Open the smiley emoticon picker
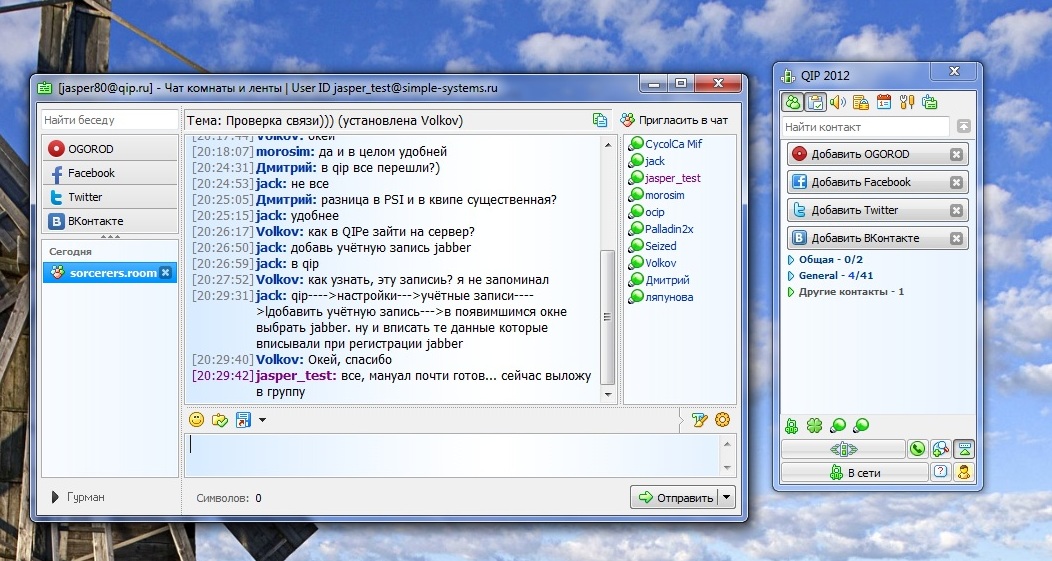The image size is (1052, 561). tap(197, 419)
